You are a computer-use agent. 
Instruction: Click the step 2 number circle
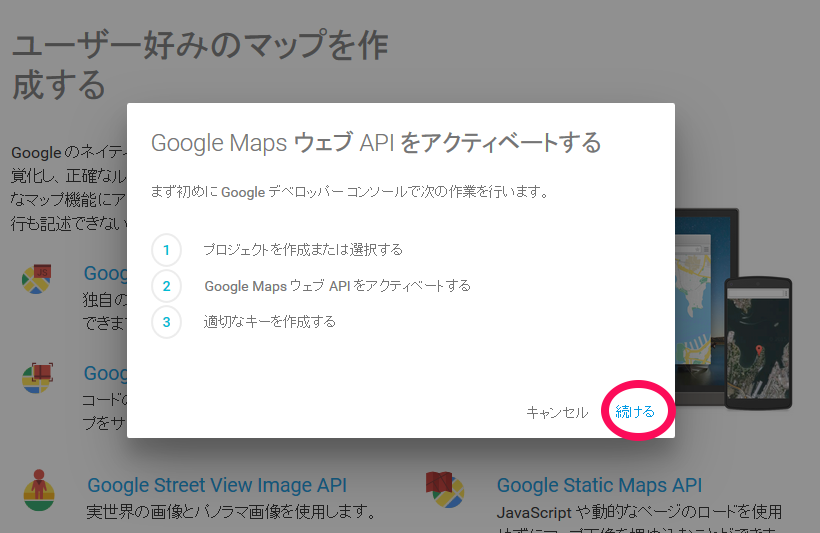point(166,286)
